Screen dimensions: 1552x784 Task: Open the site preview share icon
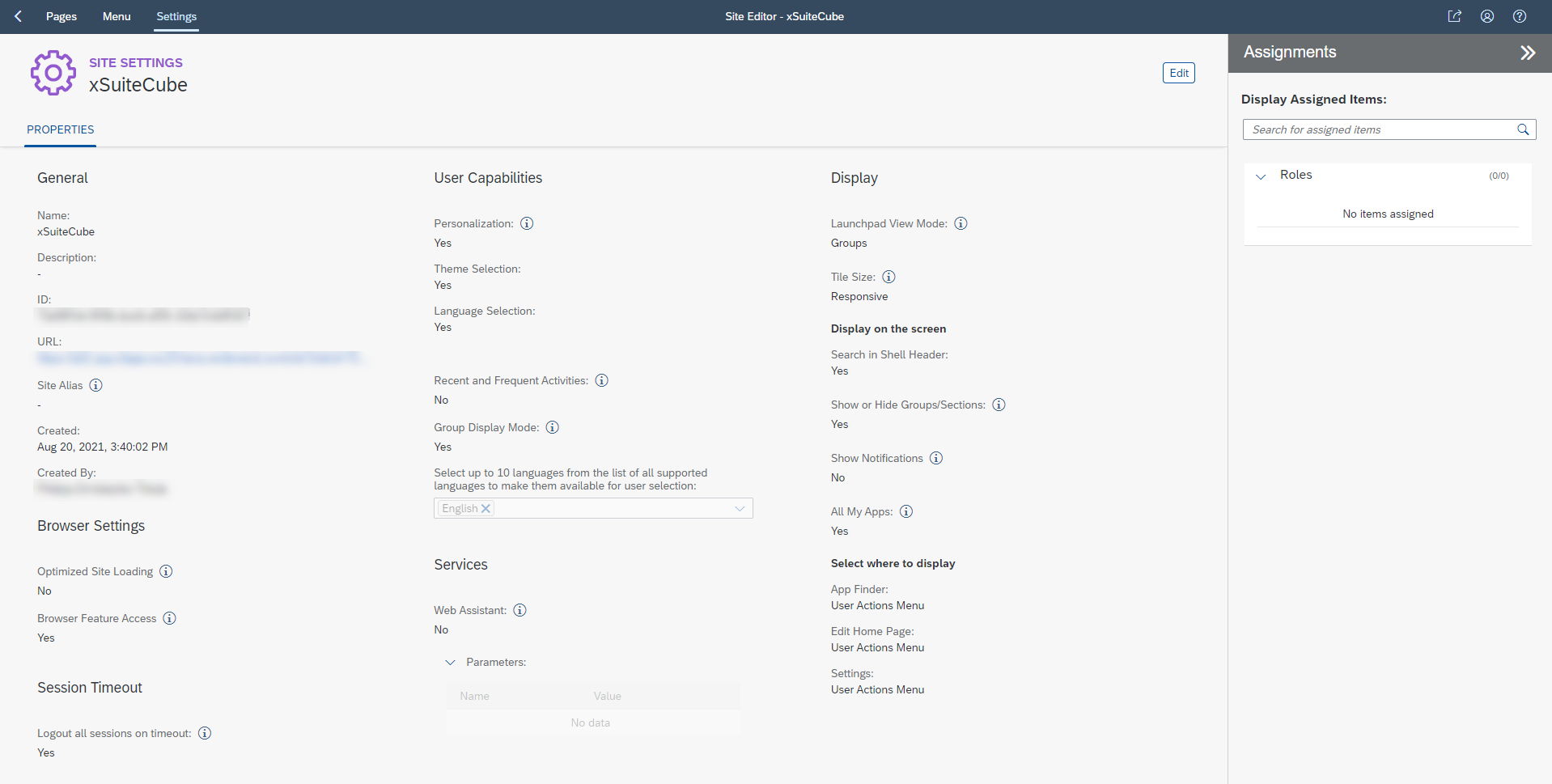[1454, 16]
